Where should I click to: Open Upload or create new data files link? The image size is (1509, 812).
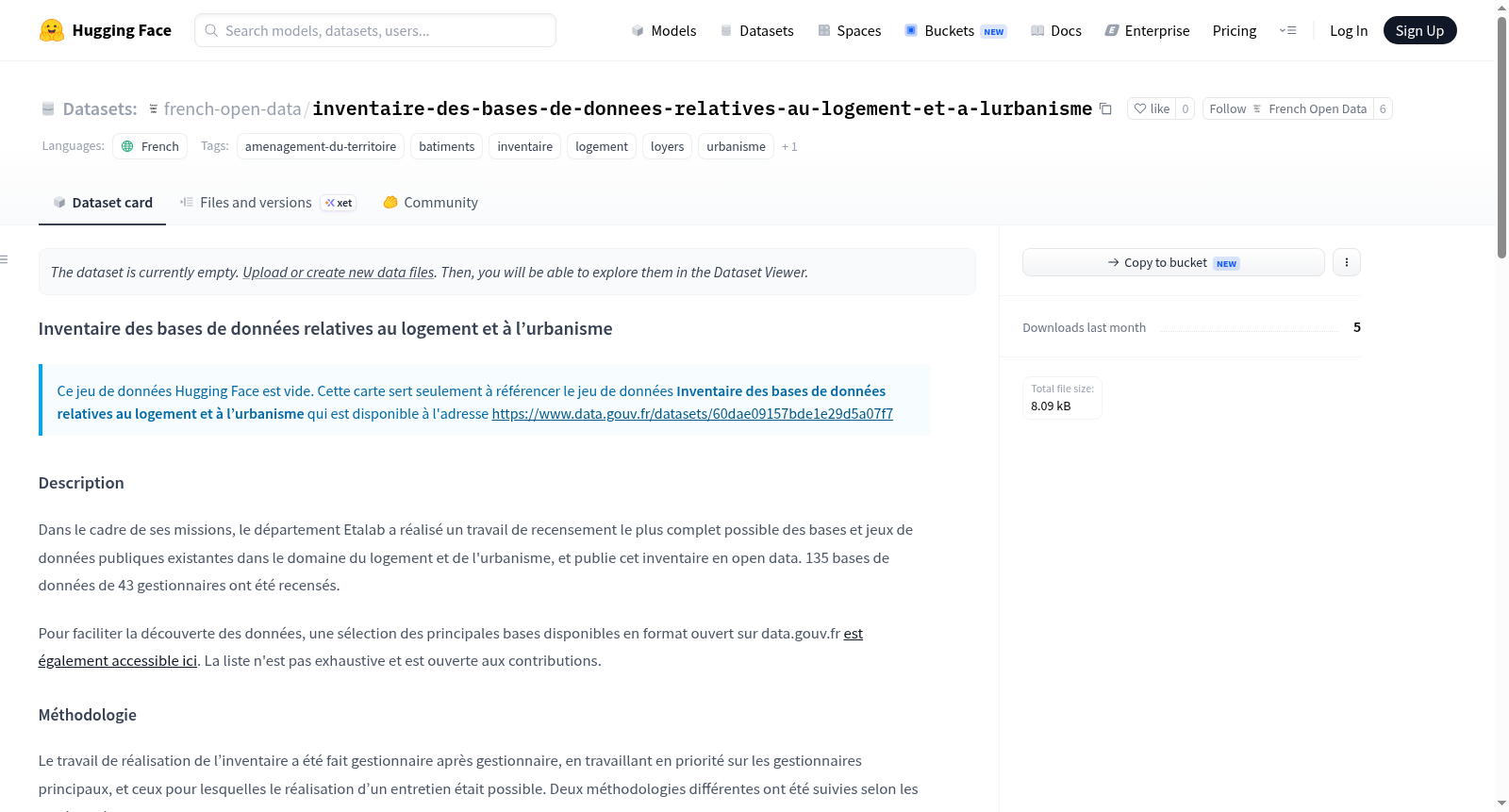coord(339,272)
